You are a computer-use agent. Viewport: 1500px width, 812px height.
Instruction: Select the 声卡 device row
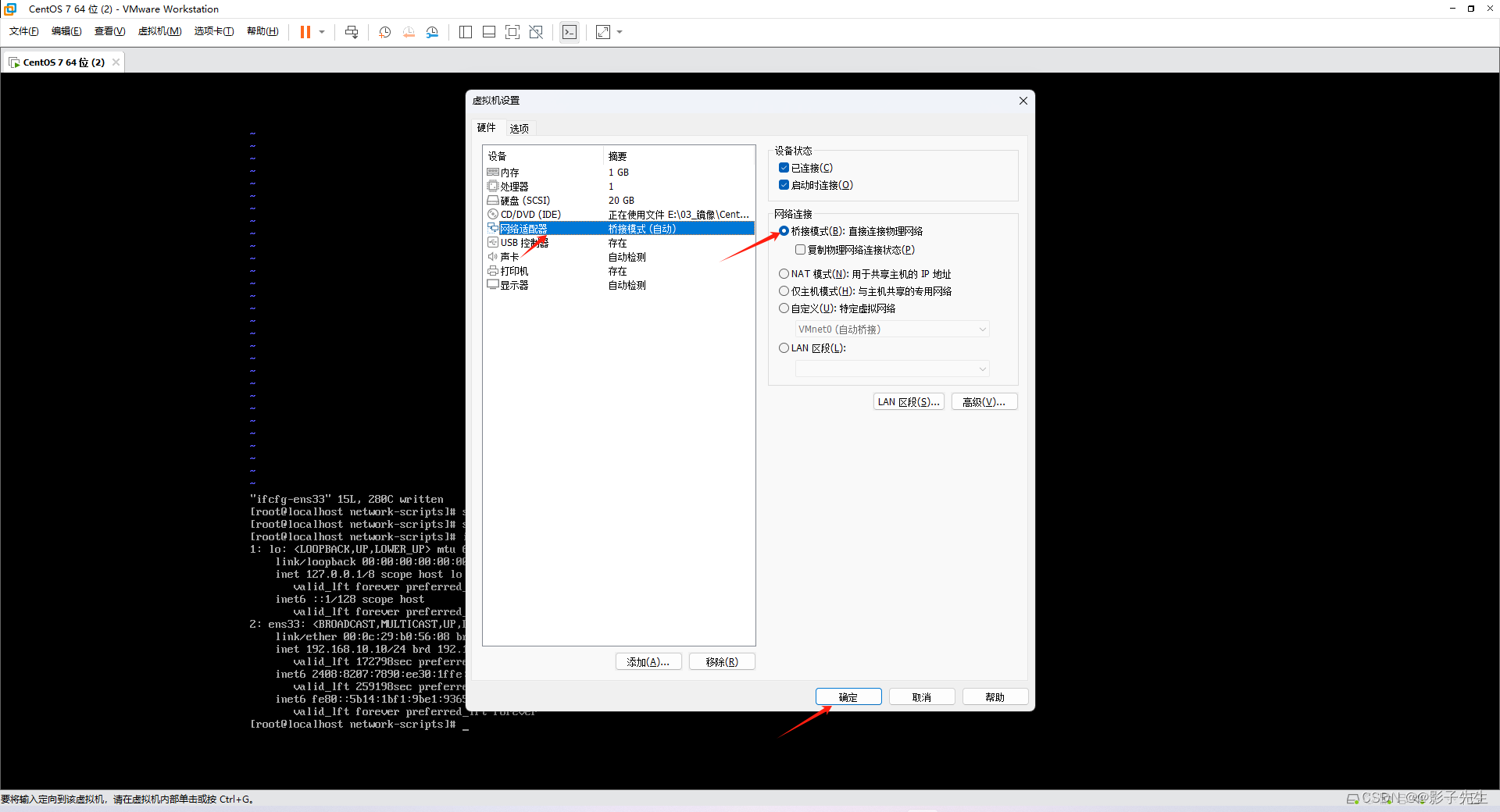(x=619, y=257)
